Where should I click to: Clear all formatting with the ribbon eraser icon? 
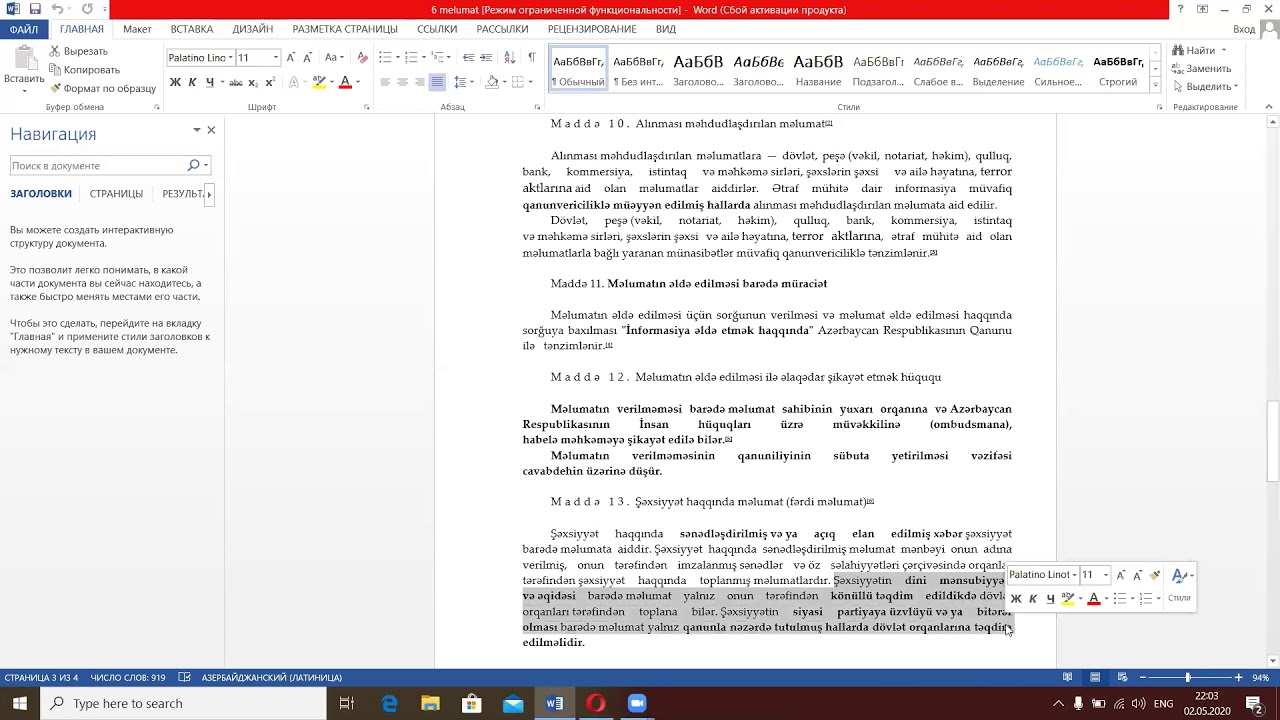[x=362, y=58]
